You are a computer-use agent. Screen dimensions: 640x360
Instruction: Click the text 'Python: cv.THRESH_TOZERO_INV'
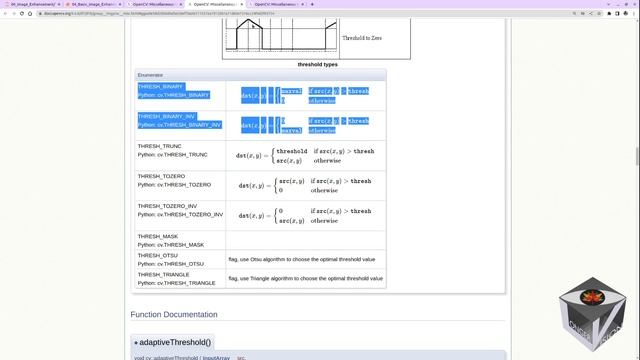click(x=180, y=215)
